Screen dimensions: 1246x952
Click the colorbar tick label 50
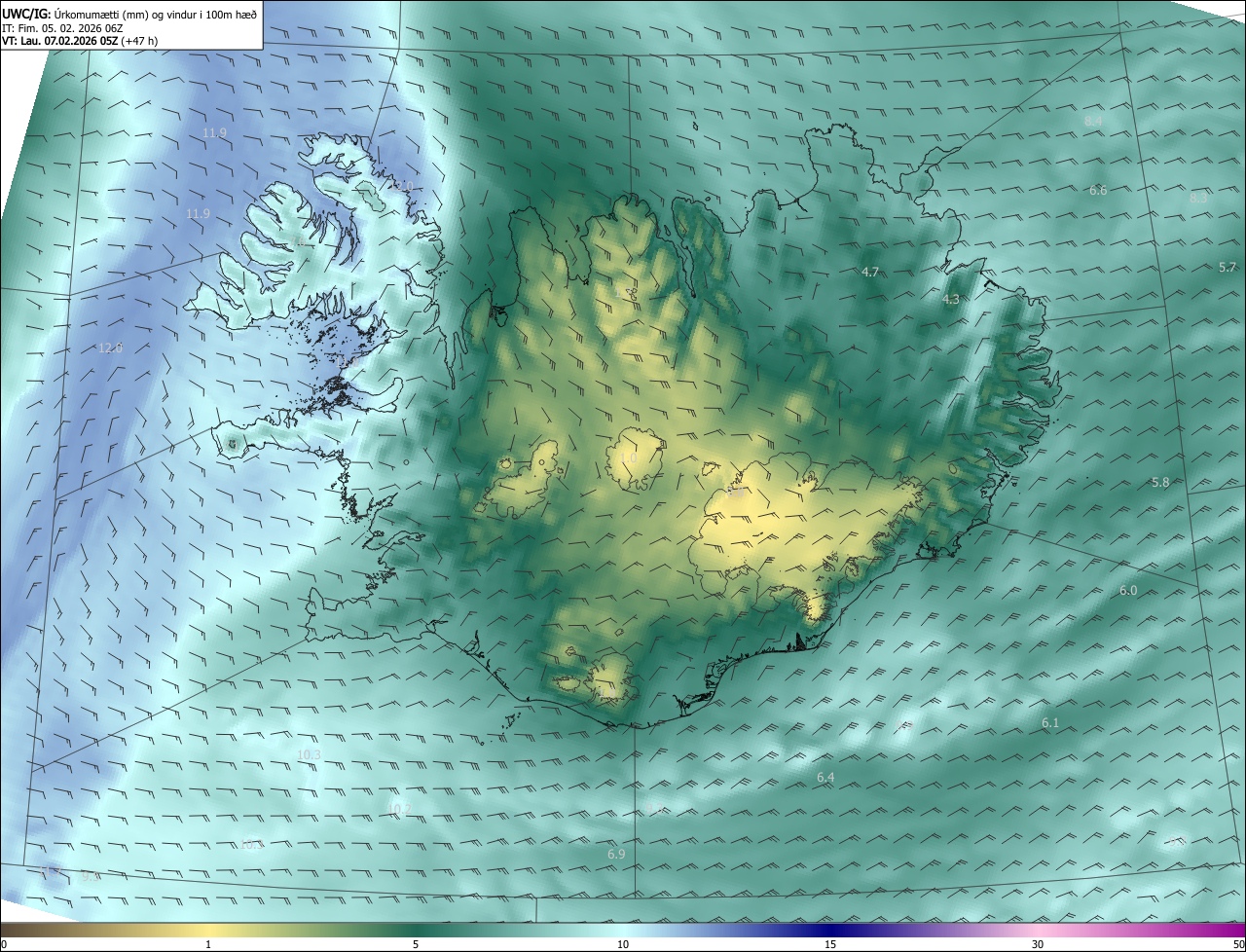pyautogui.click(x=1238, y=945)
